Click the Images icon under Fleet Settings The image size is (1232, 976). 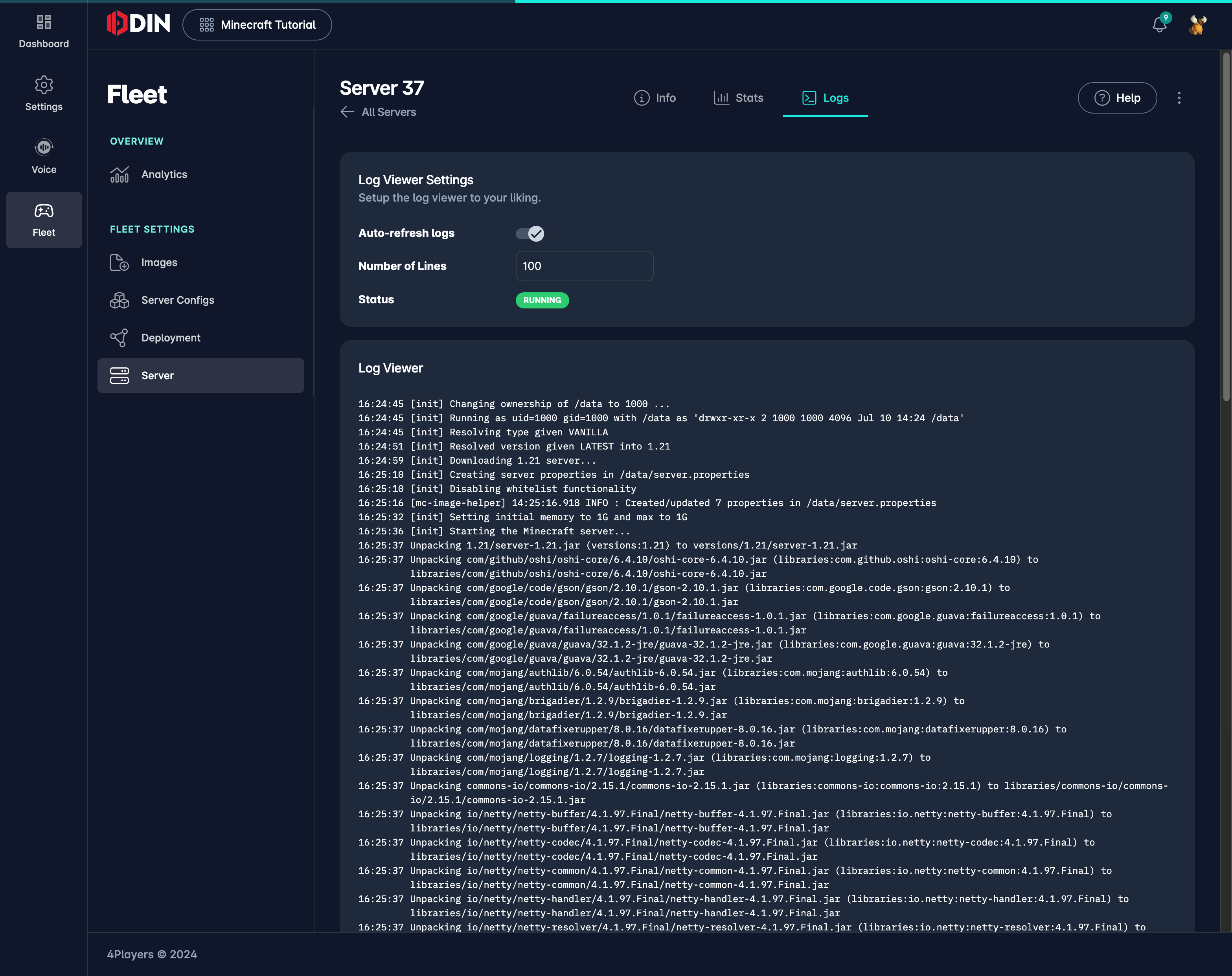[119, 262]
